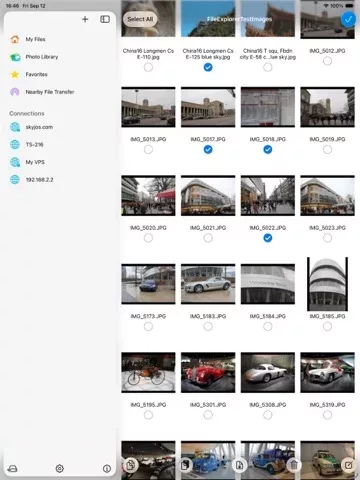Check the IMG_5021.JPG selection circle

pyautogui.click(x=208, y=238)
